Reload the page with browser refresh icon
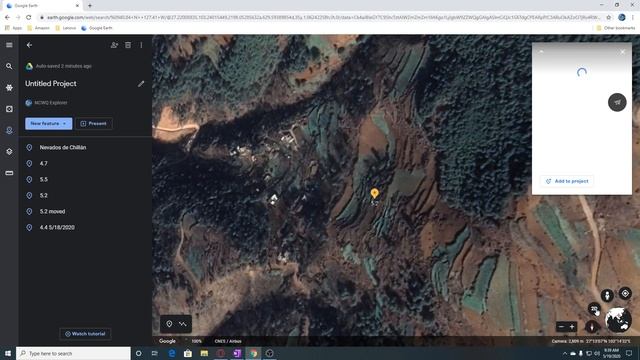Screen dimensions: 640x360 (29, 18)
